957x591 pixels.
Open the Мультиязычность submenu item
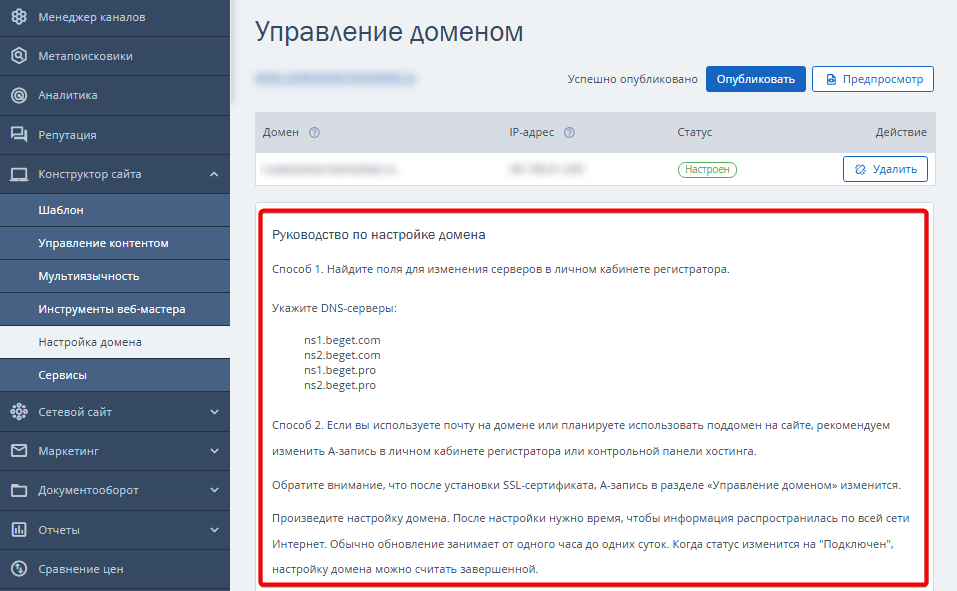click(x=115, y=276)
